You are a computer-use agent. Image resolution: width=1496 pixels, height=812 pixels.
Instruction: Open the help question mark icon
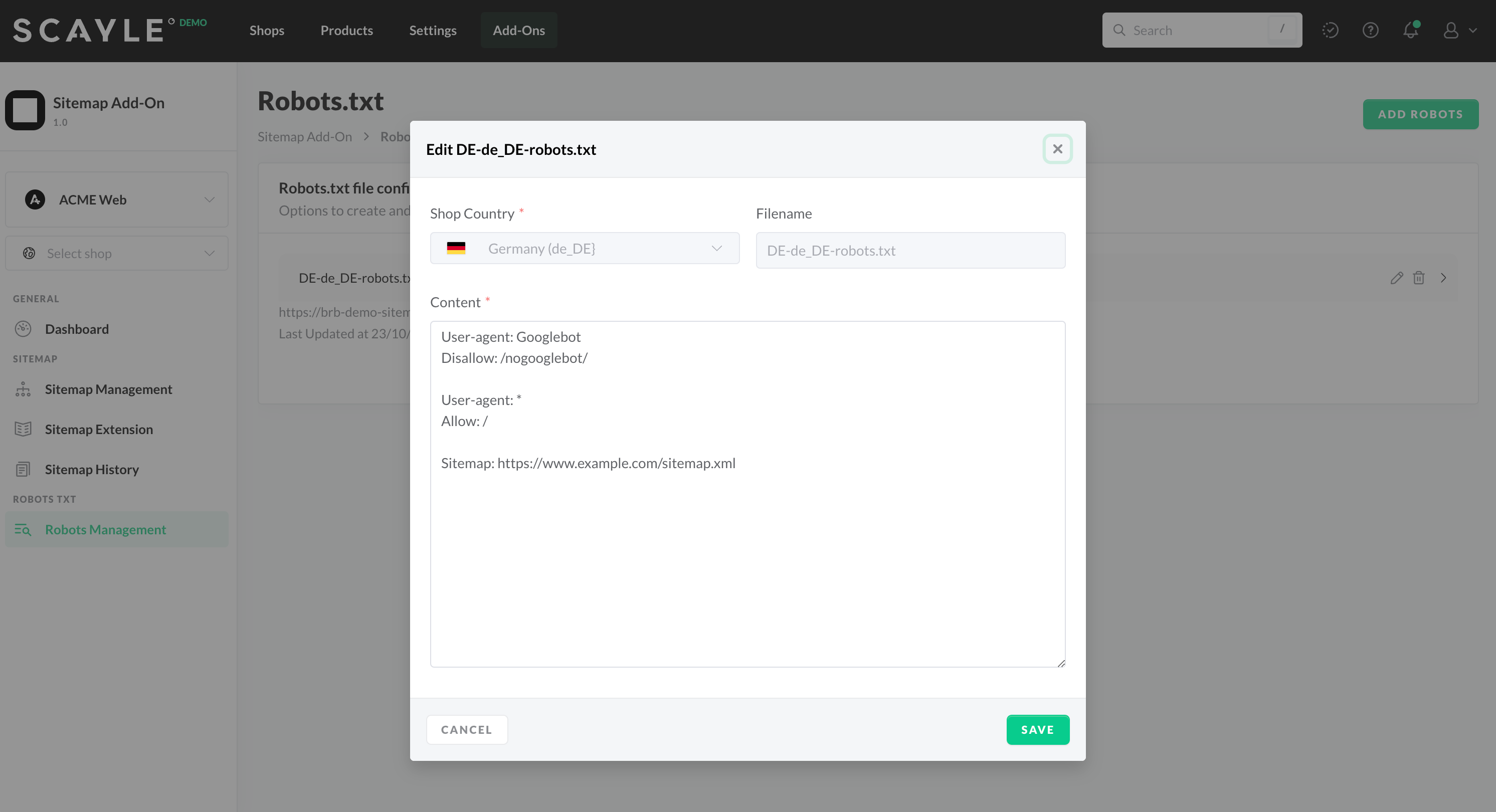click(1370, 30)
